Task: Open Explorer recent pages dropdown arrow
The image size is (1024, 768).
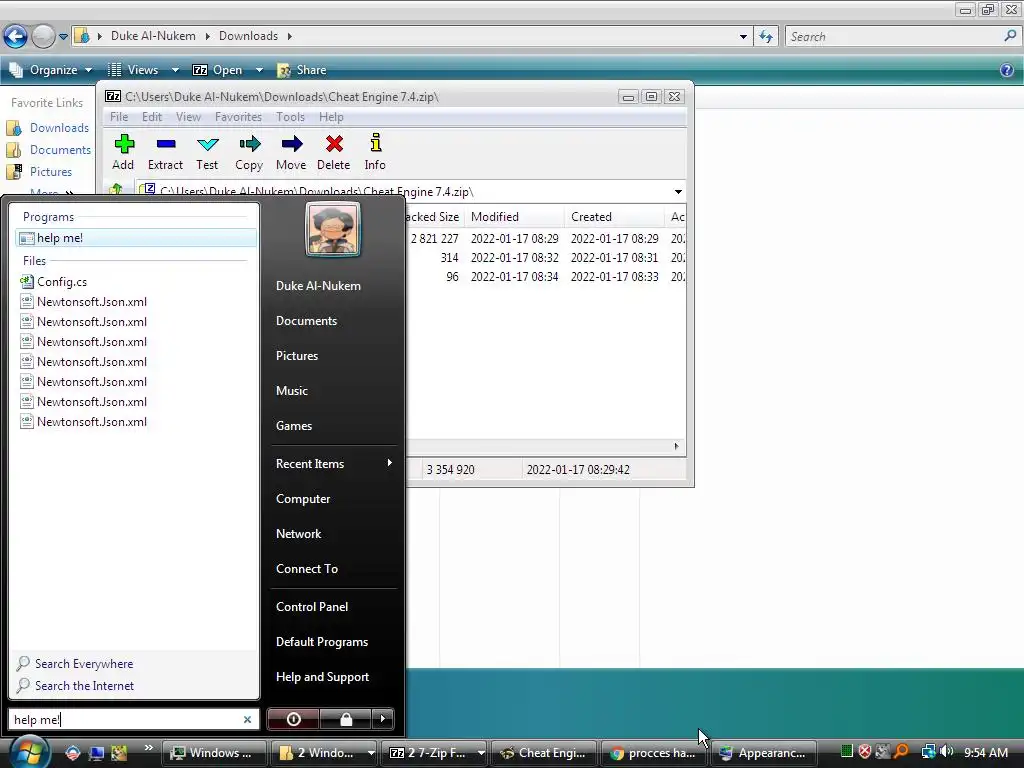Action: [63, 37]
